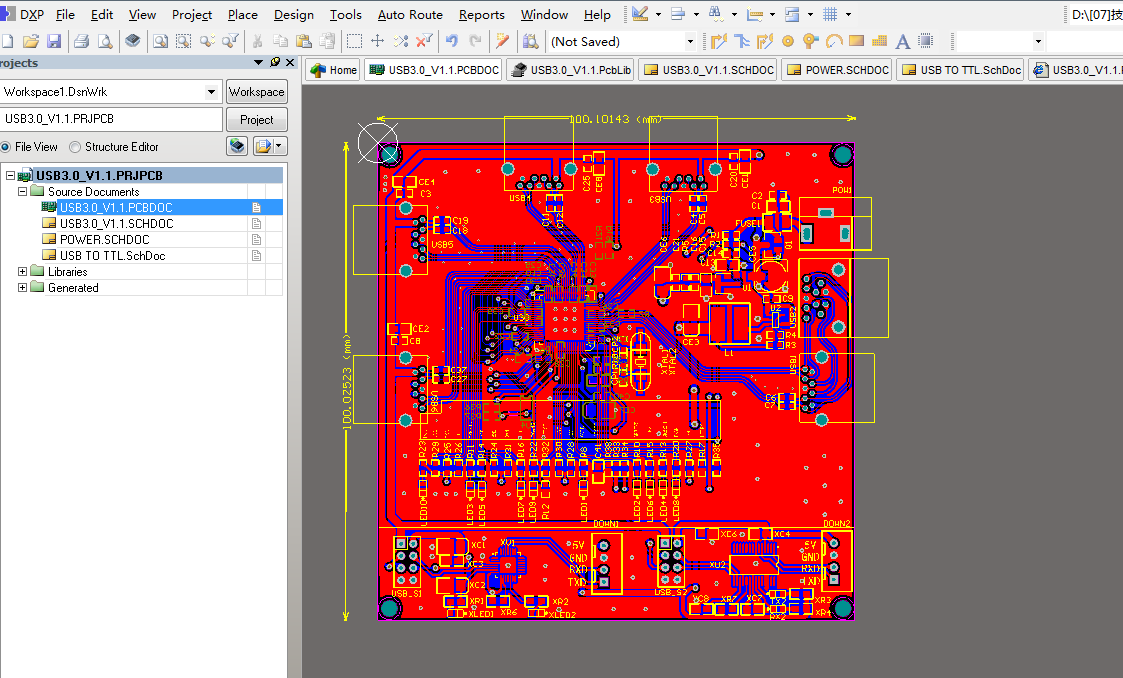Click the interactive route connections icon

coord(718,42)
